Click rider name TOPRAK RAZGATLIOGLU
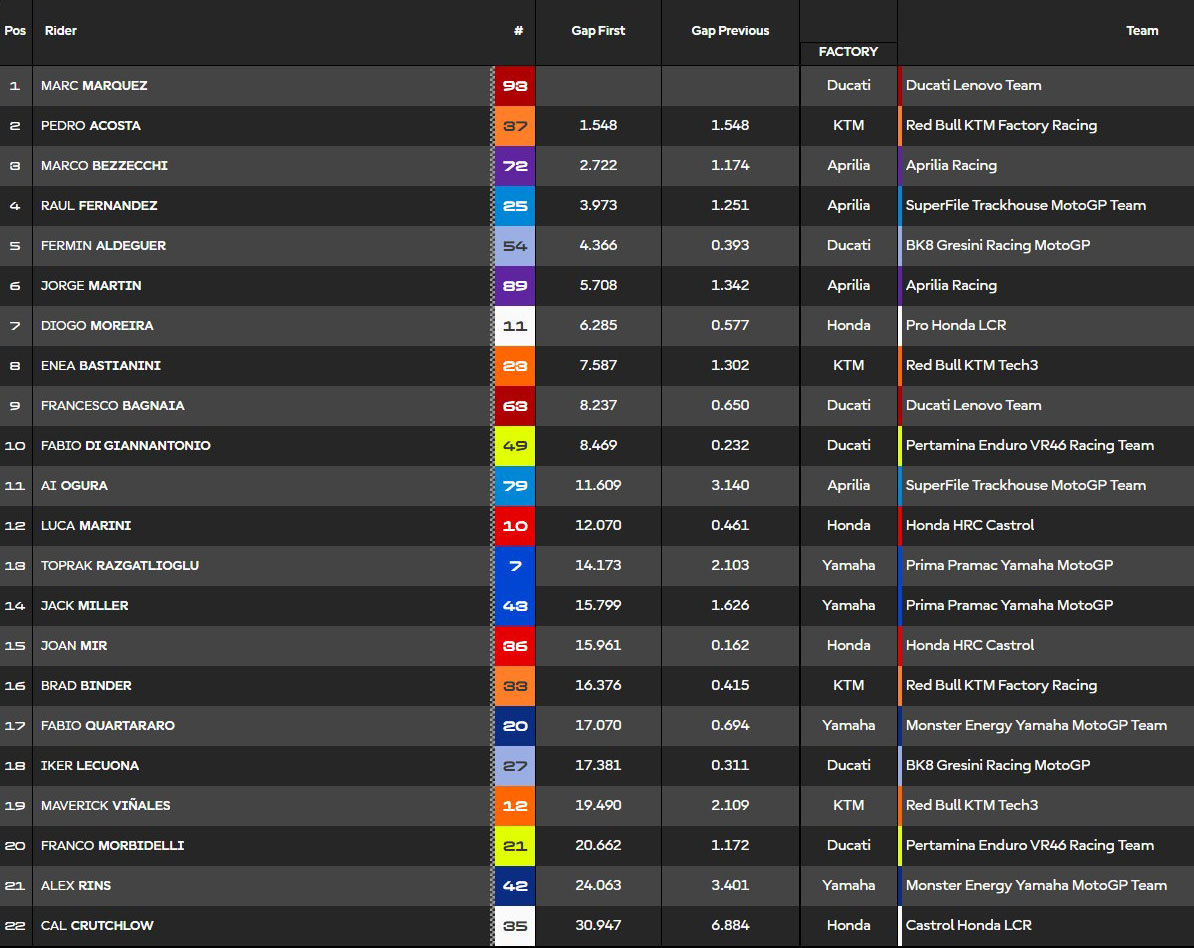 pyautogui.click(x=120, y=566)
